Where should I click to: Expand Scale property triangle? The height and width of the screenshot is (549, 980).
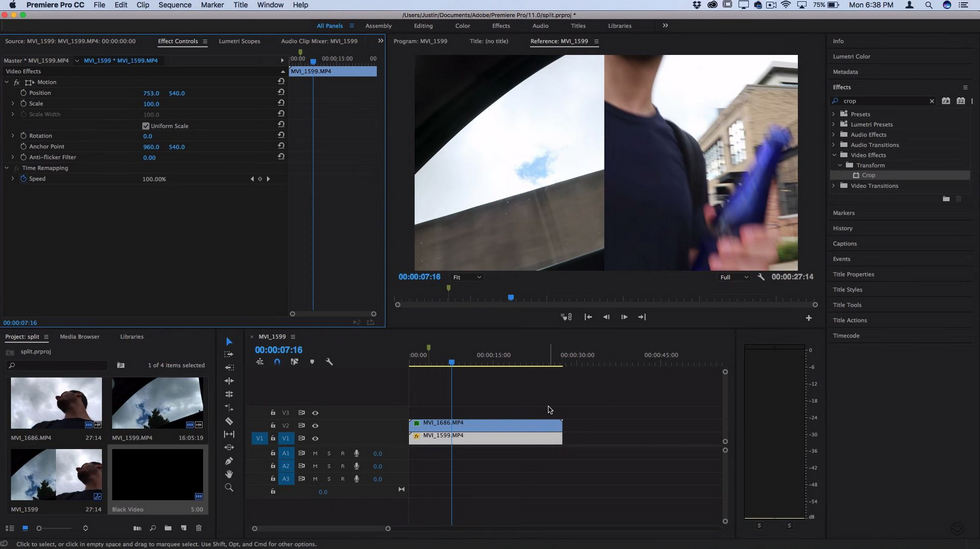coord(12,103)
